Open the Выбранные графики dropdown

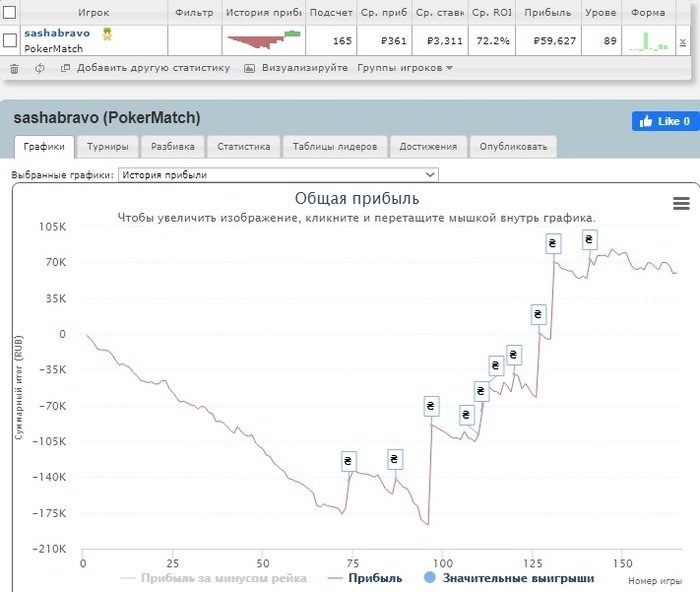click(x=278, y=174)
